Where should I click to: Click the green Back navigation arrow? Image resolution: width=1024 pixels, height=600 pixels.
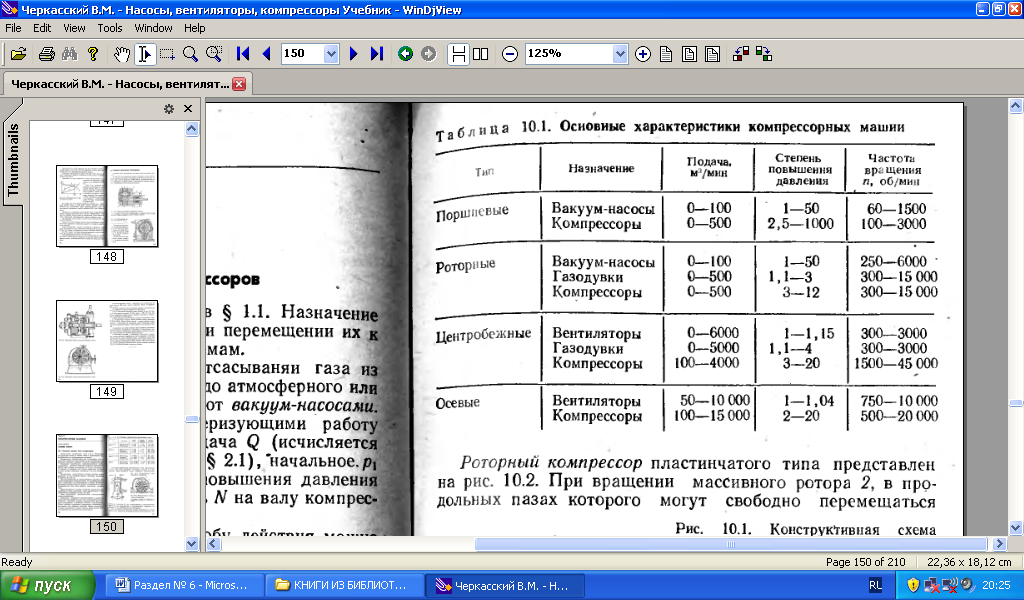point(406,54)
